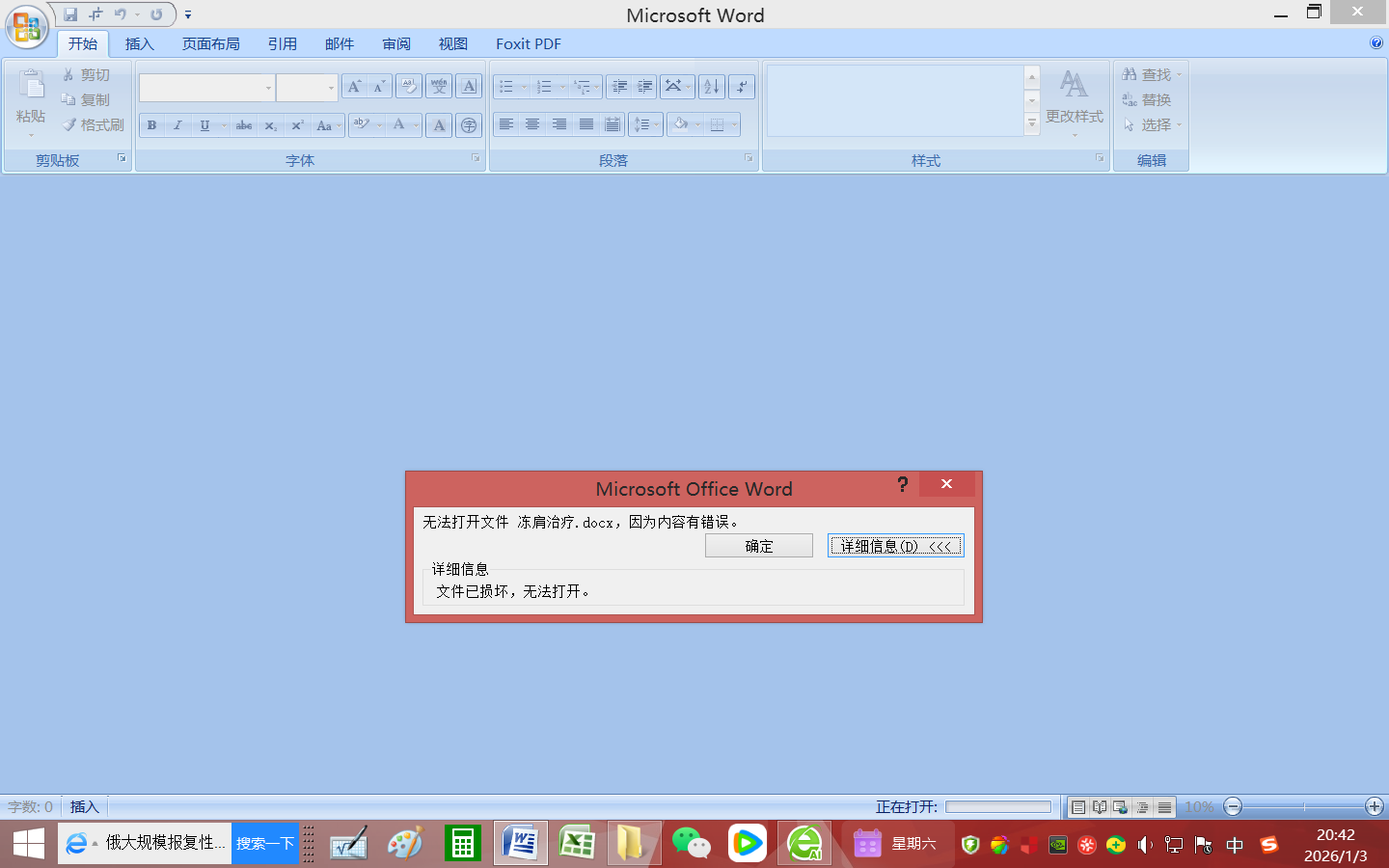The image size is (1389, 868).
Task: Open the Customize Quick Access Toolbar dropdown
Action: coord(188,14)
